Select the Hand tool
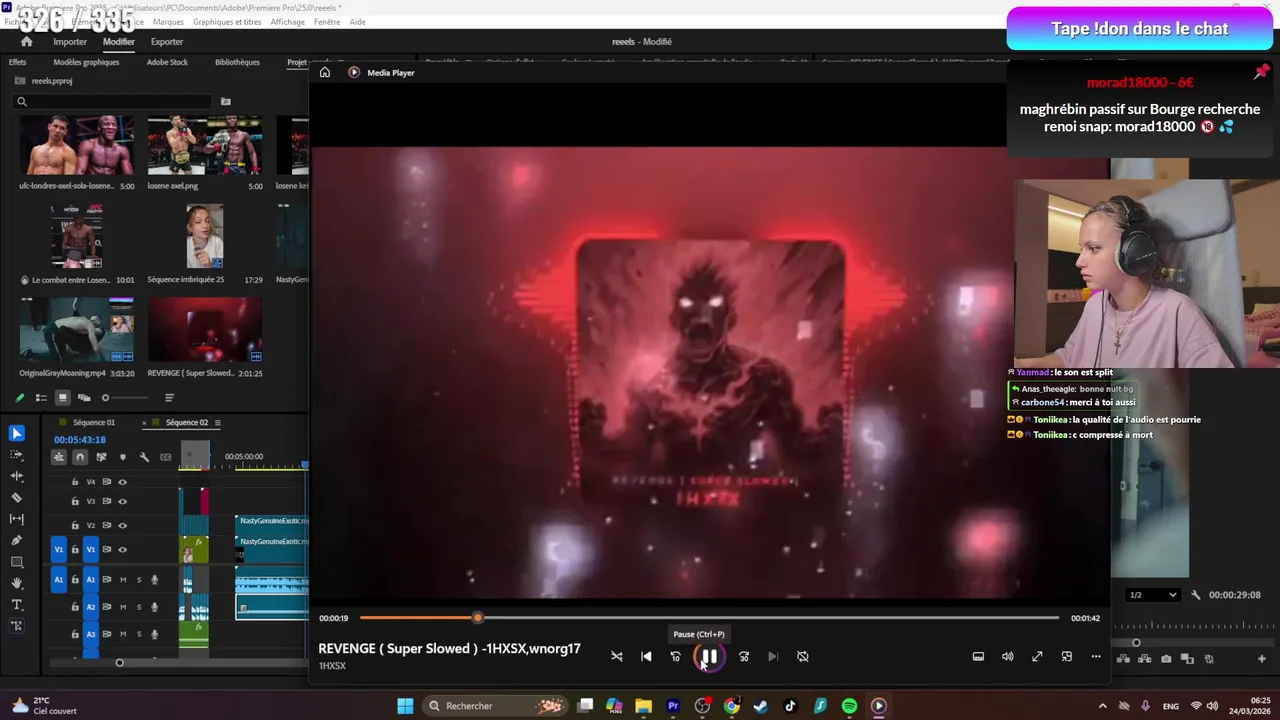Image resolution: width=1280 pixels, height=720 pixels. click(x=17, y=583)
